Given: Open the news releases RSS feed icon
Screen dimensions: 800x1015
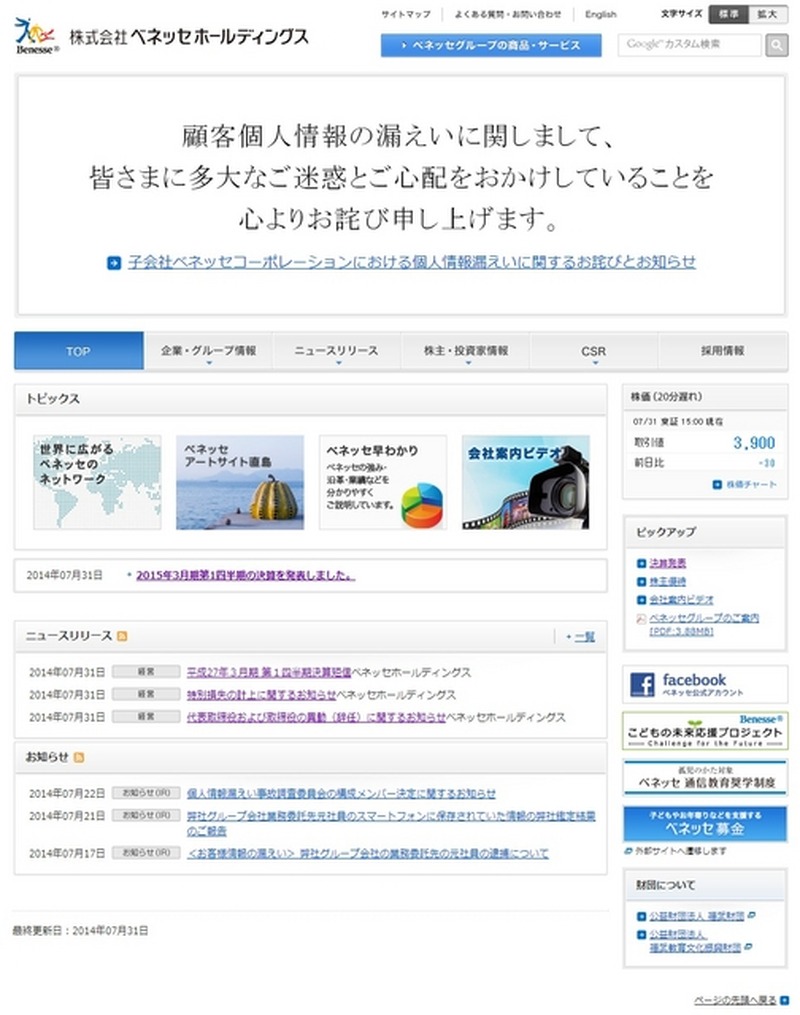Looking at the screenshot, I should (122, 636).
